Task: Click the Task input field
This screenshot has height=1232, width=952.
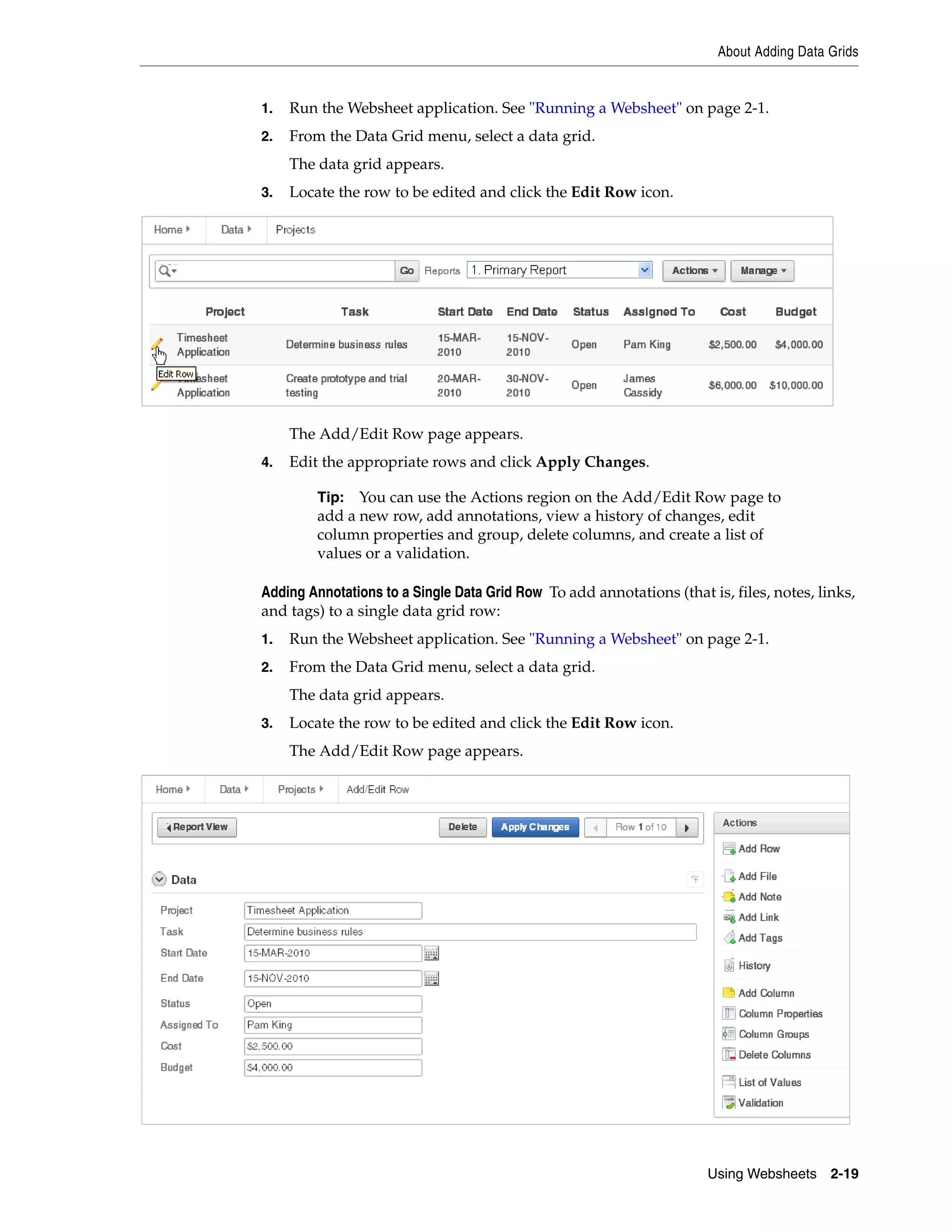Action: point(470,932)
